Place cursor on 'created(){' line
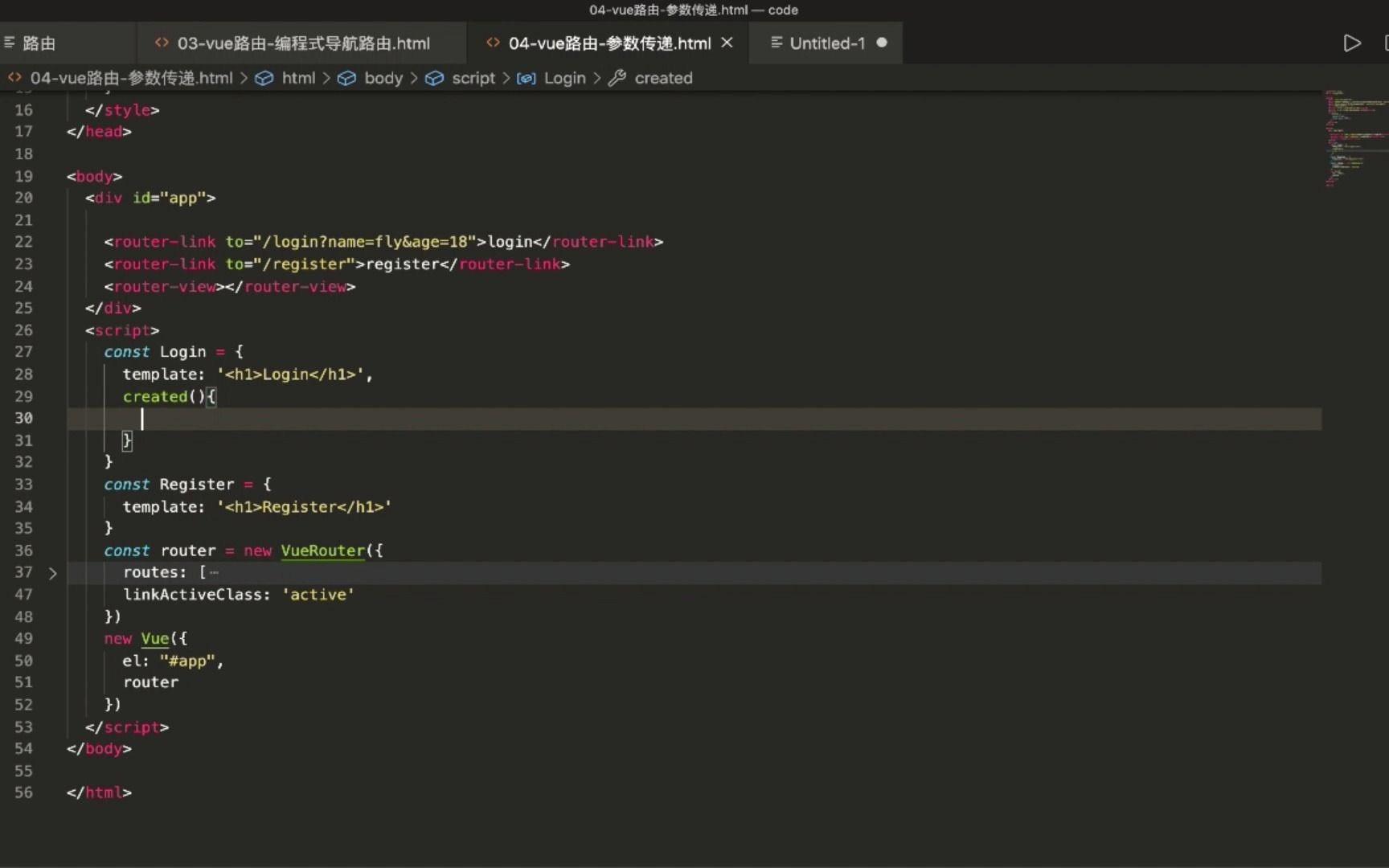 pos(170,396)
